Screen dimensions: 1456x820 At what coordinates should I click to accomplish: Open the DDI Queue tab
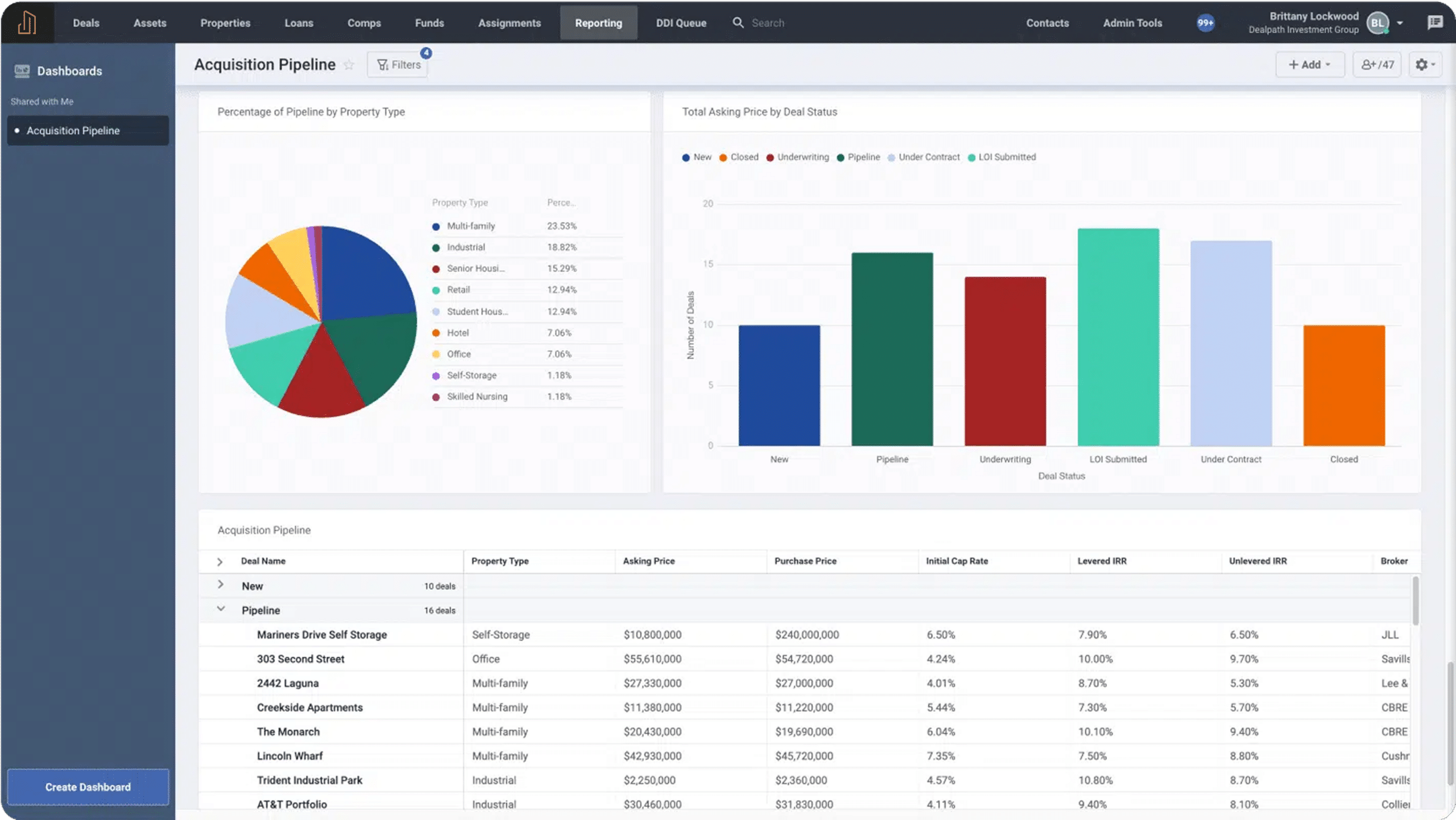point(681,23)
